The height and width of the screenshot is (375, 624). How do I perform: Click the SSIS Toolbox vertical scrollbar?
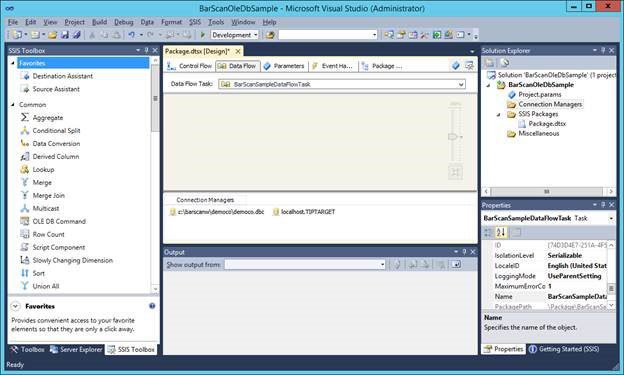[x=155, y=98]
